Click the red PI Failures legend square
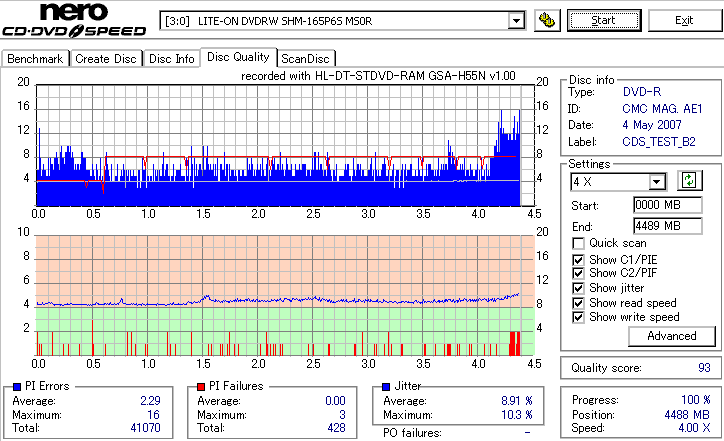 (x=201, y=387)
